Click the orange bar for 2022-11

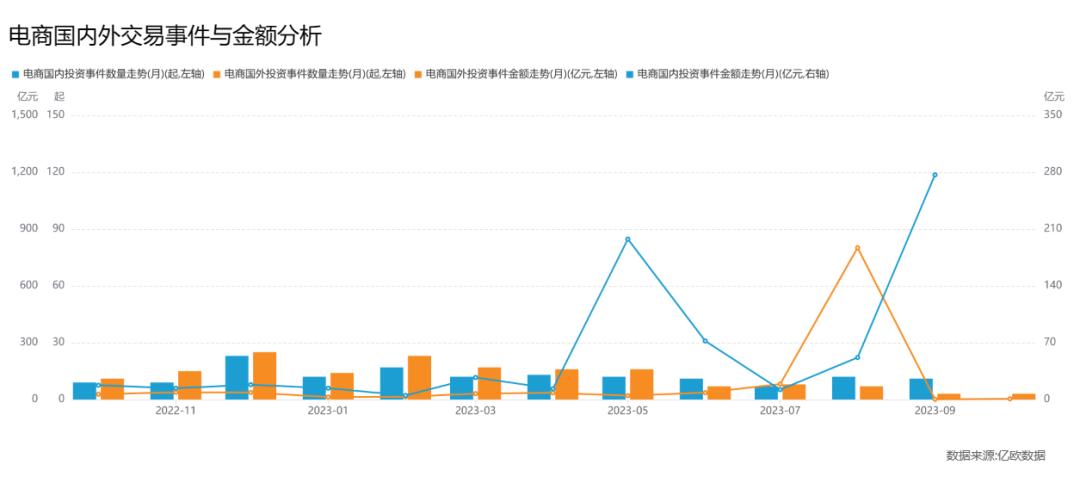(190, 385)
